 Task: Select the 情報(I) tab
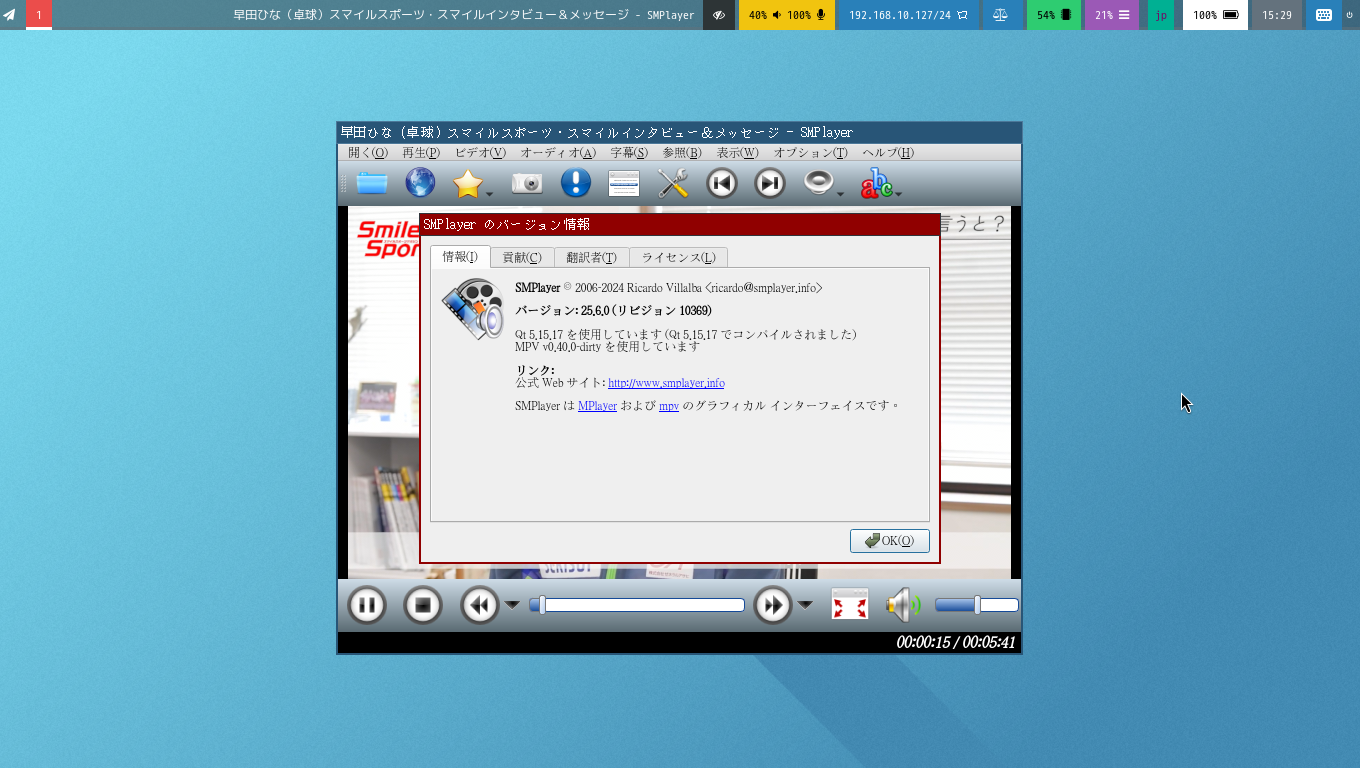tap(461, 257)
